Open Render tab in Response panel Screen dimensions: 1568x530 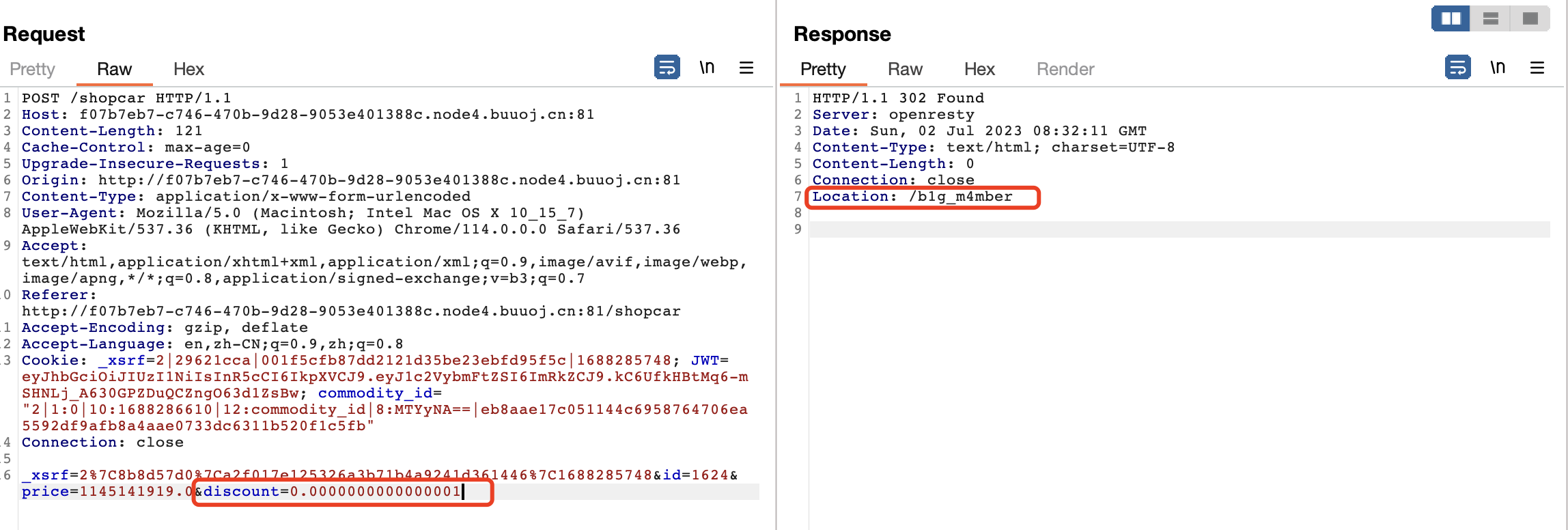(x=1065, y=69)
